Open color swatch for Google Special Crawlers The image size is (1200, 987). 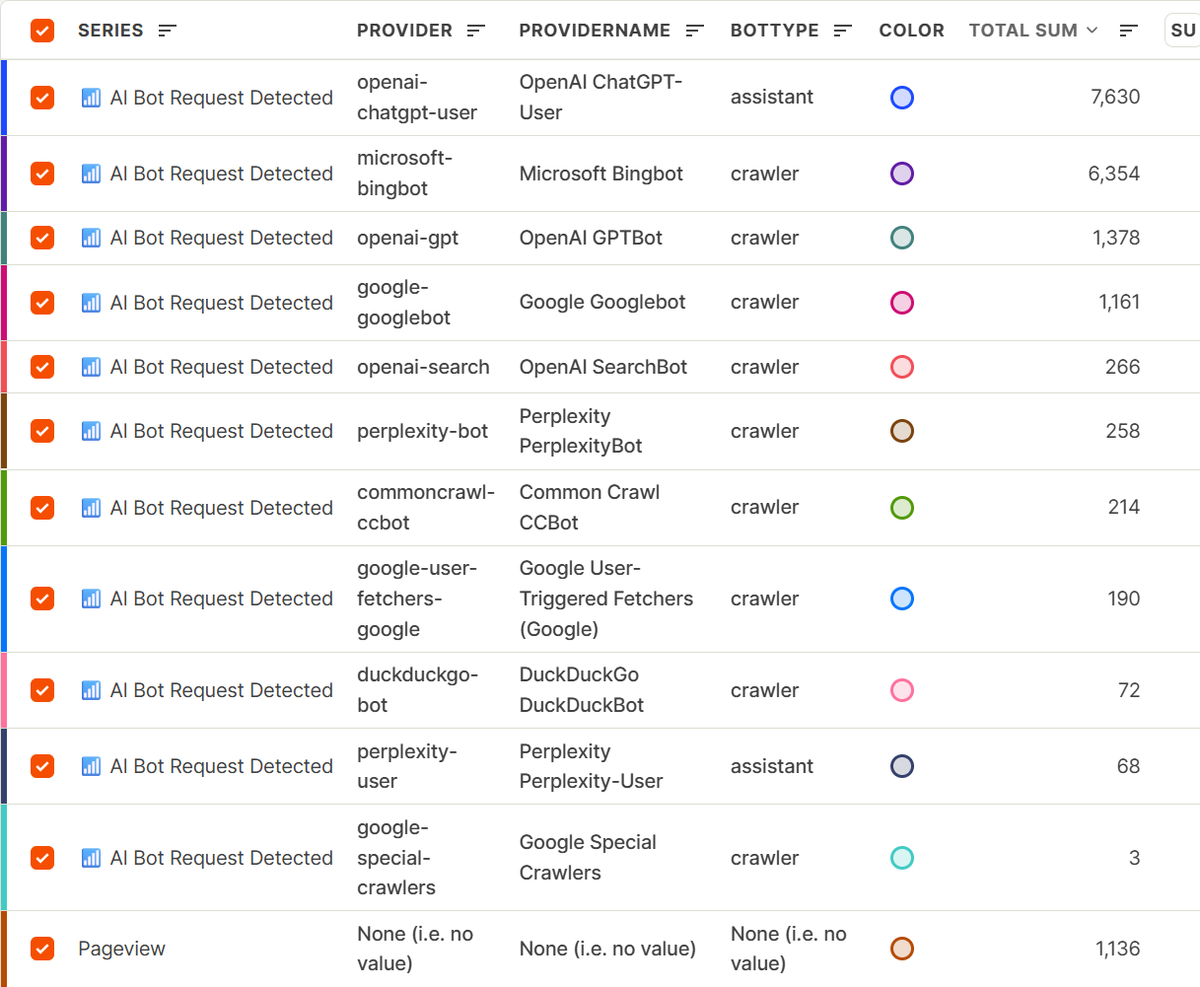(x=902, y=858)
